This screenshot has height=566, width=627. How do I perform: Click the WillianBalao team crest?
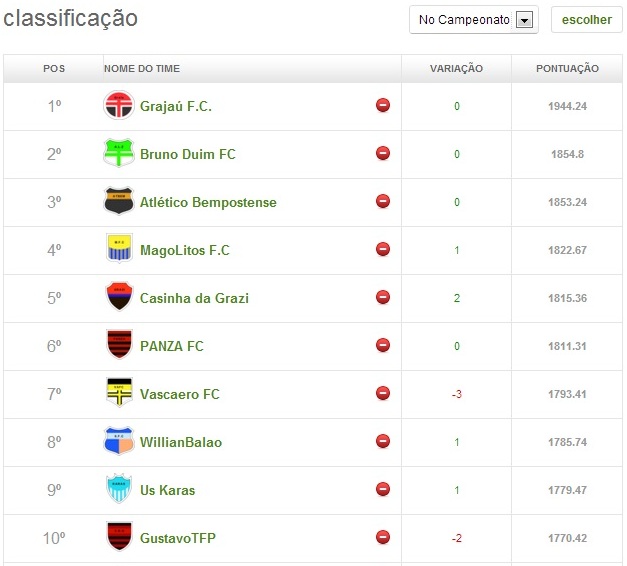pos(119,442)
